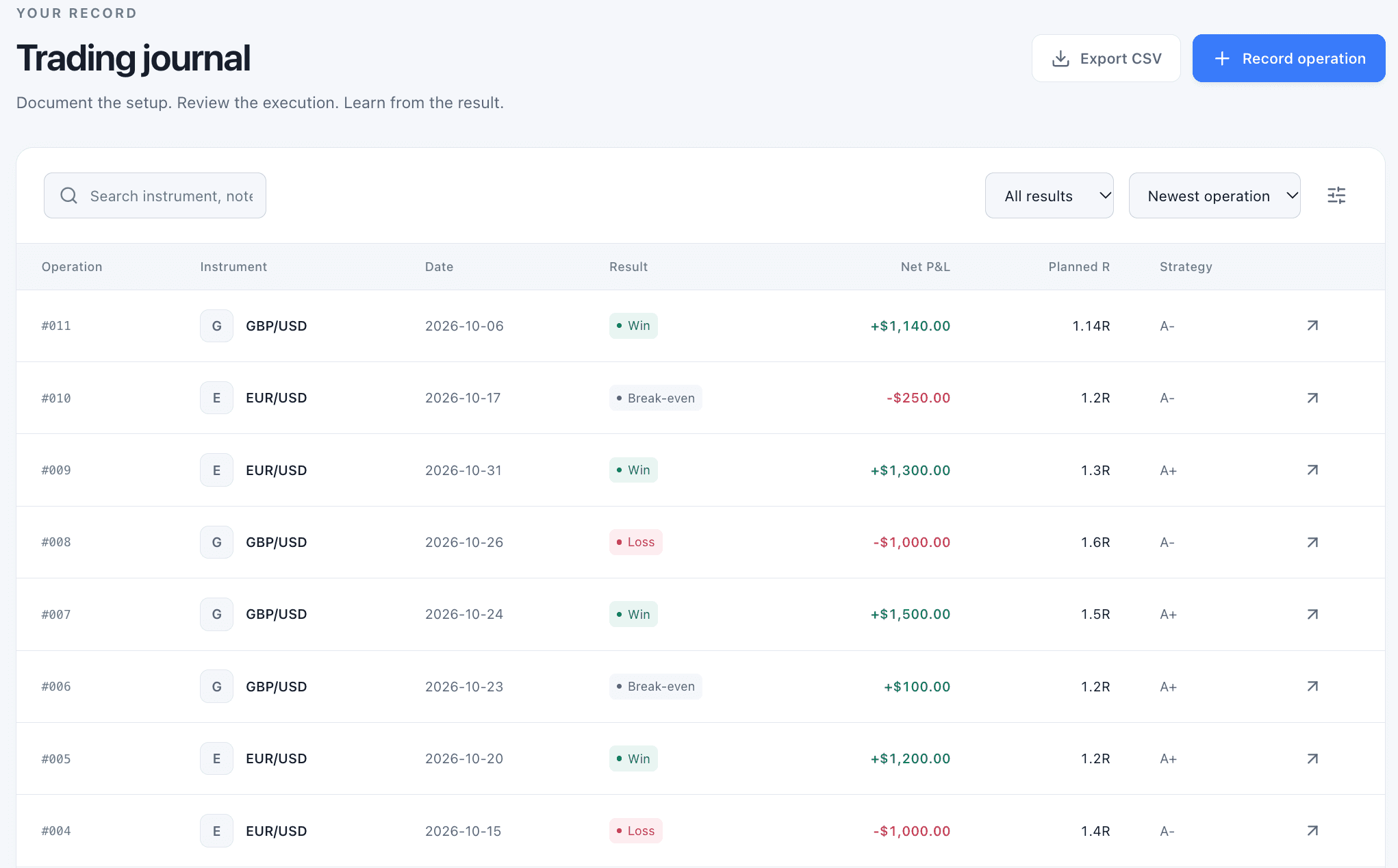Click the 1.14R planned value
This screenshot has height=868, width=1398.
(1091, 326)
